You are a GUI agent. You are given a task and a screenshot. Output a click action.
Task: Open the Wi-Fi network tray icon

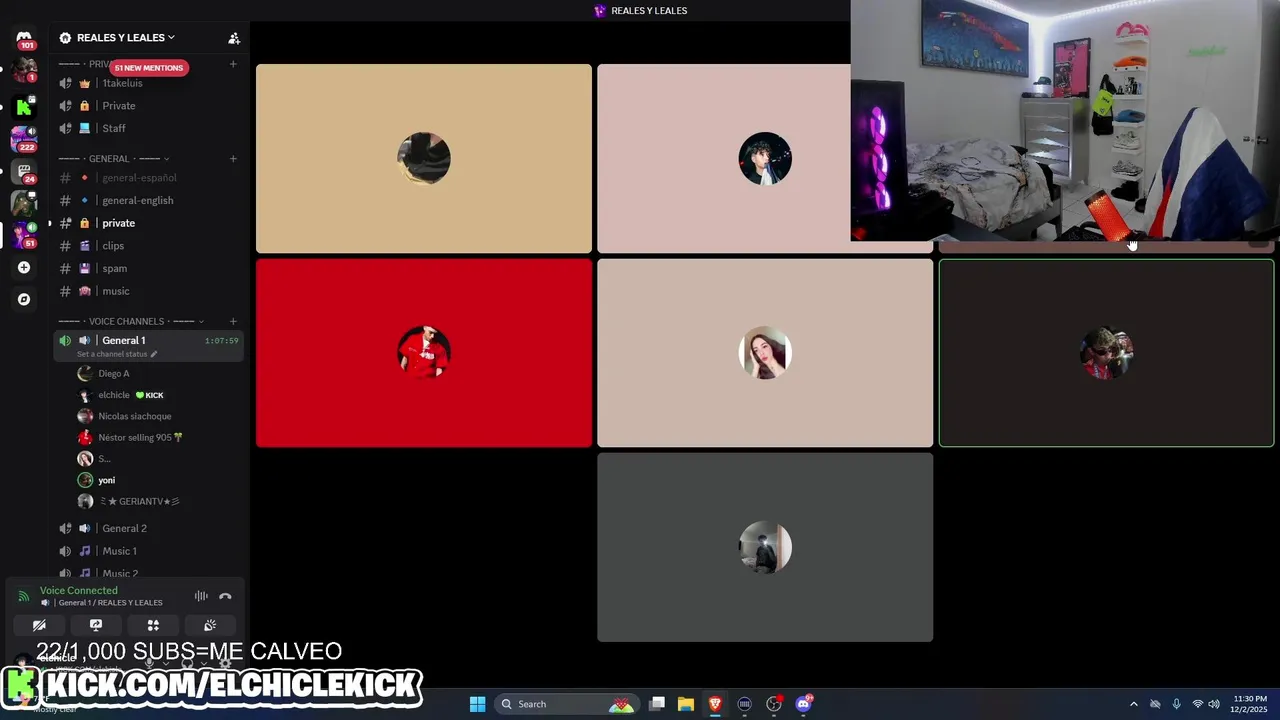coord(1197,704)
